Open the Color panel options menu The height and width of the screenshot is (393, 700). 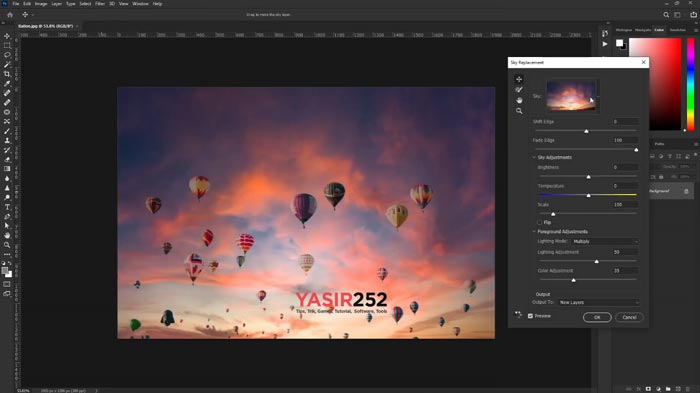(x=696, y=30)
